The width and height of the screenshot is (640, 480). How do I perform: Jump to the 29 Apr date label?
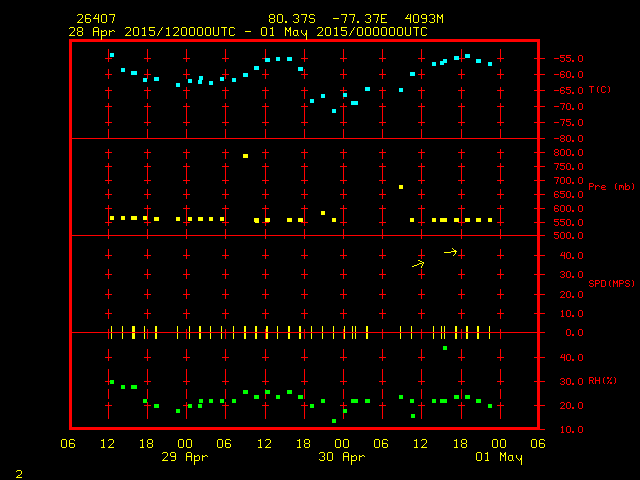point(185,458)
